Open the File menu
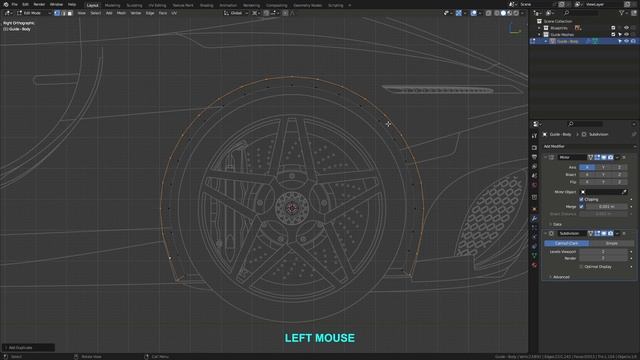 click(x=14, y=4)
